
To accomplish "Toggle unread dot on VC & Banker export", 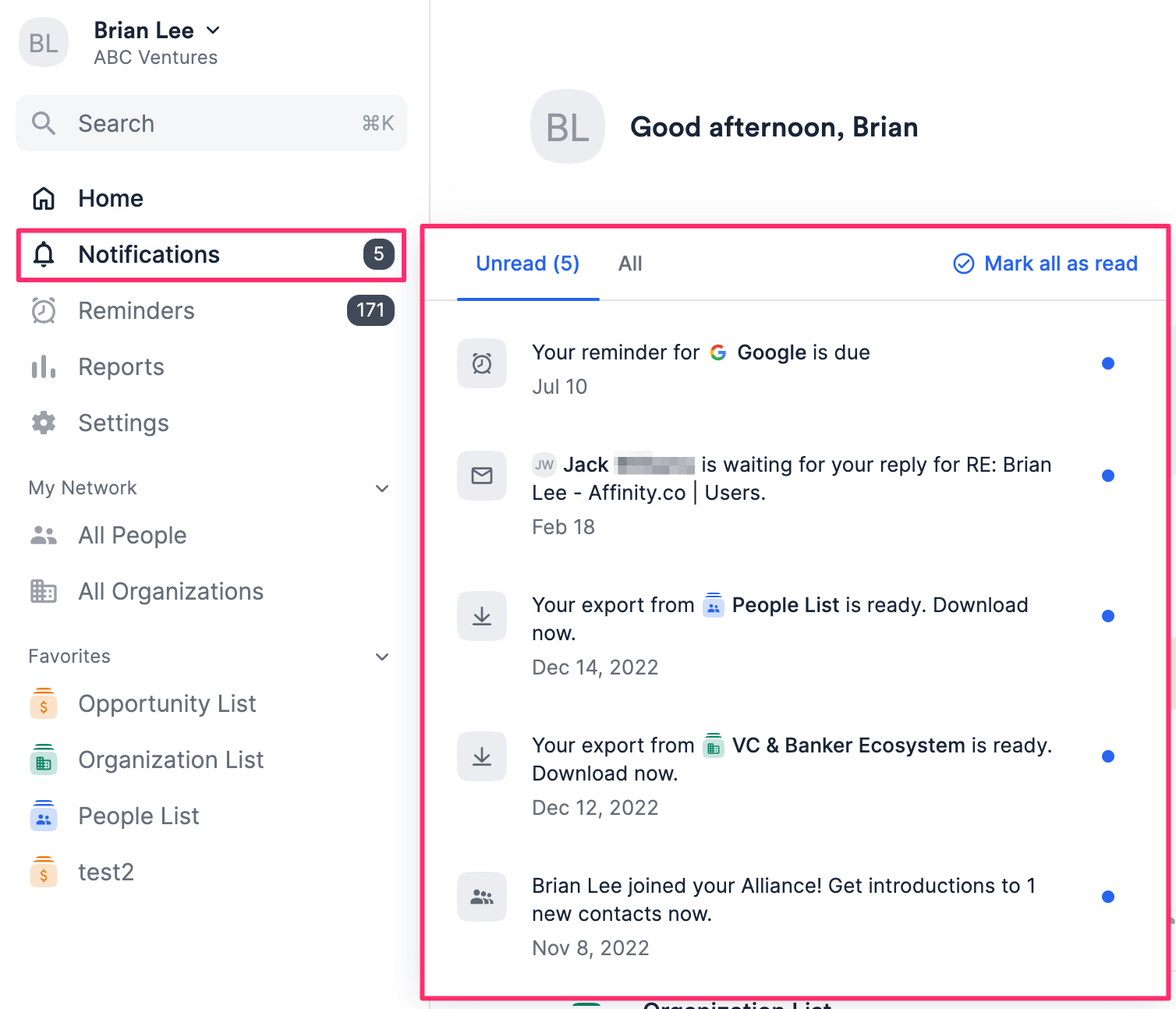I will (1107, 756).
